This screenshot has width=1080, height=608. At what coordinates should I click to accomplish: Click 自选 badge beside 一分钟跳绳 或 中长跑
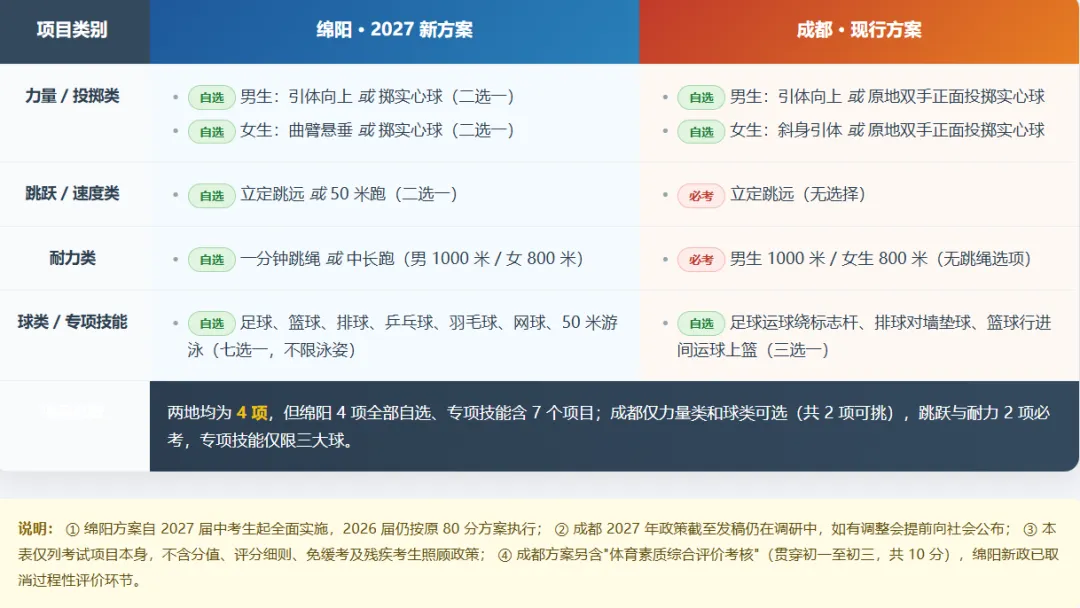(211, 260)
